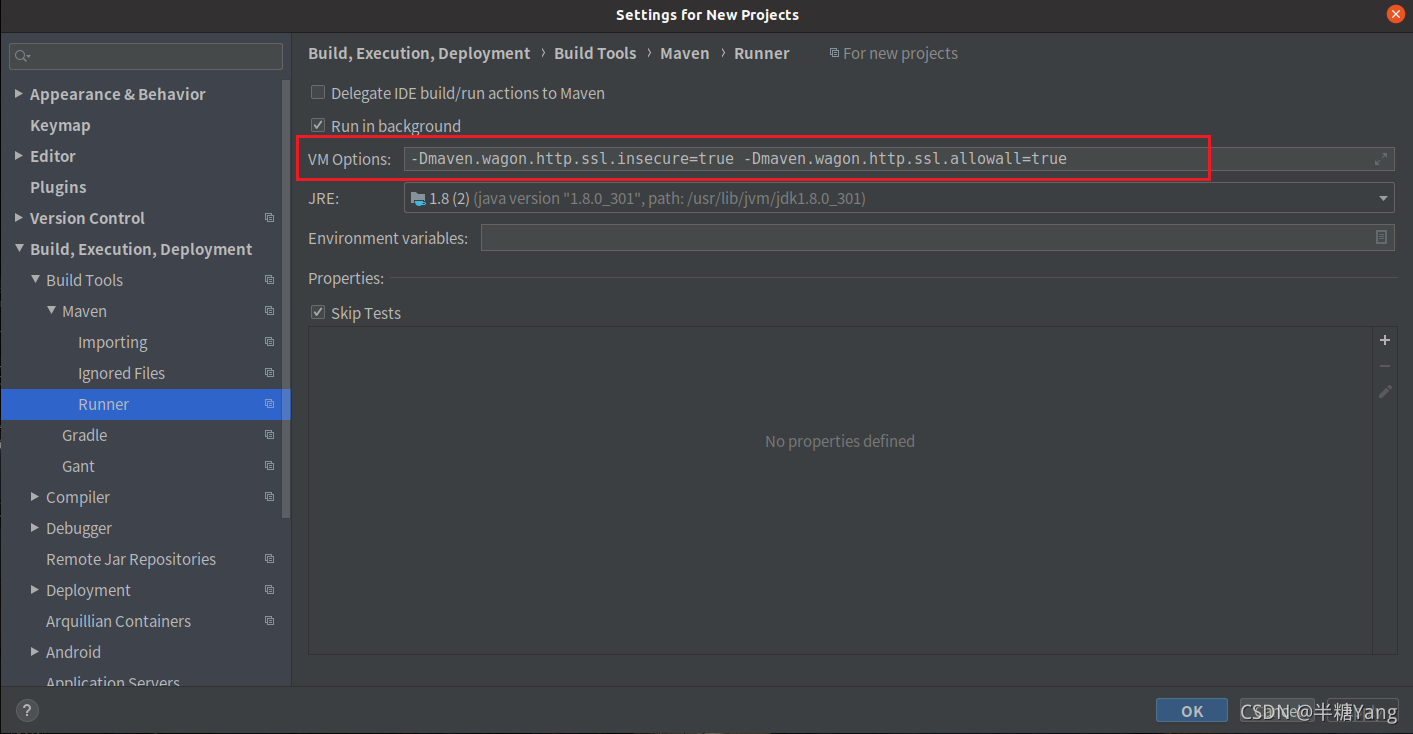Open the JRE dropdown list

[899, 198]
